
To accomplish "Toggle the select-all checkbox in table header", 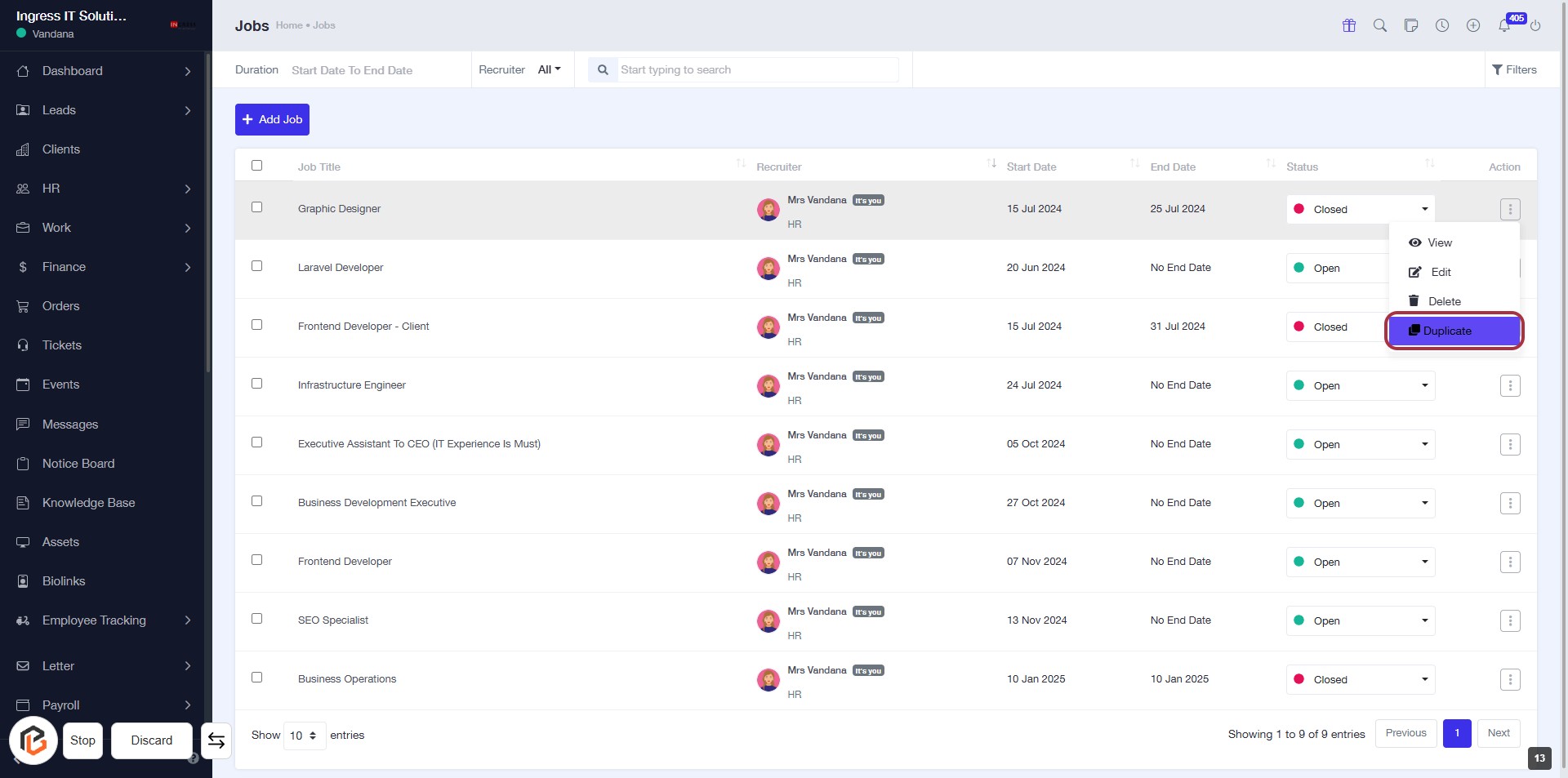I will (256, 166).
